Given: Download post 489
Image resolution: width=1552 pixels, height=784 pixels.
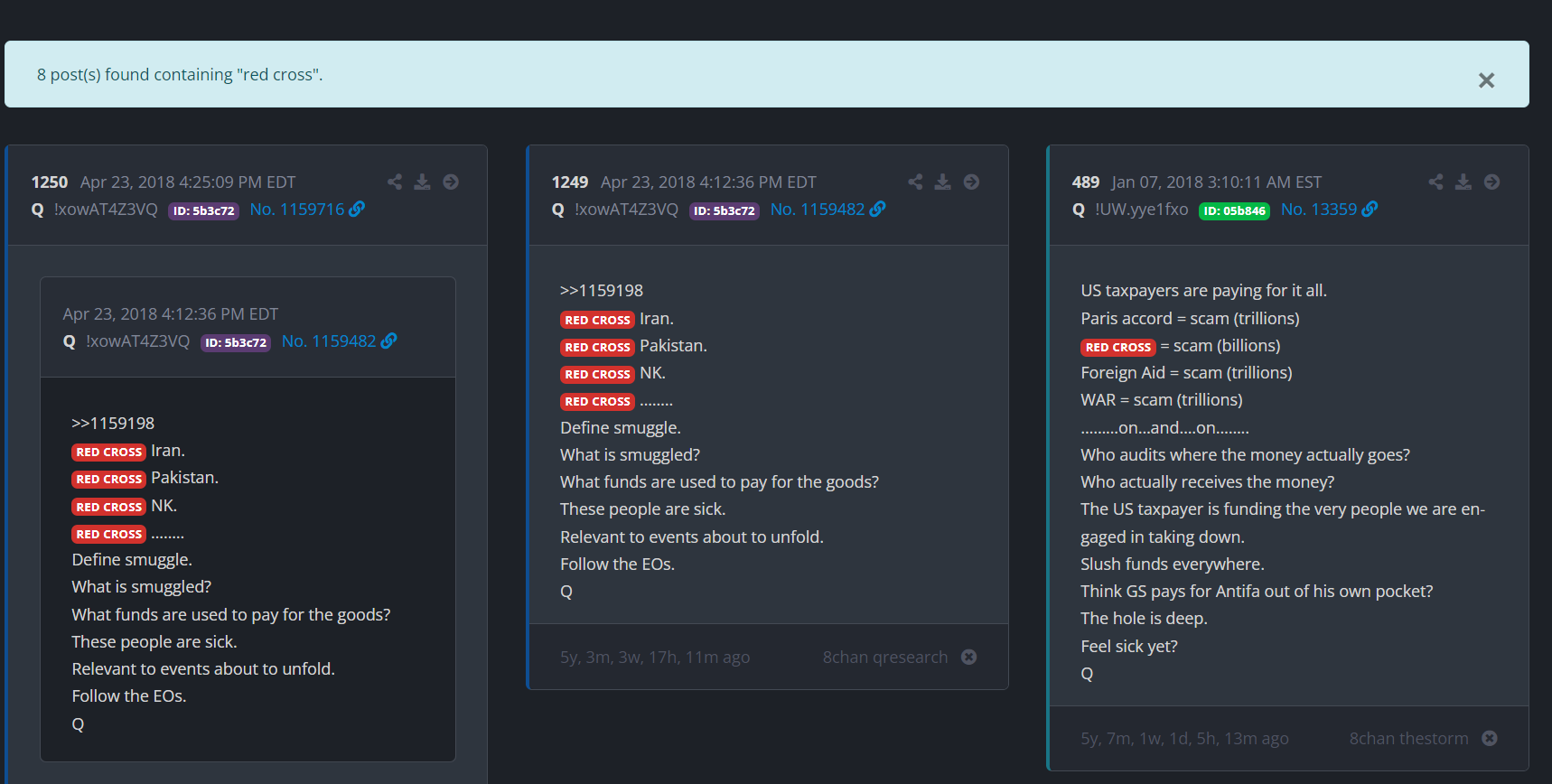Looking at the screenshot, I should 1463,182.
